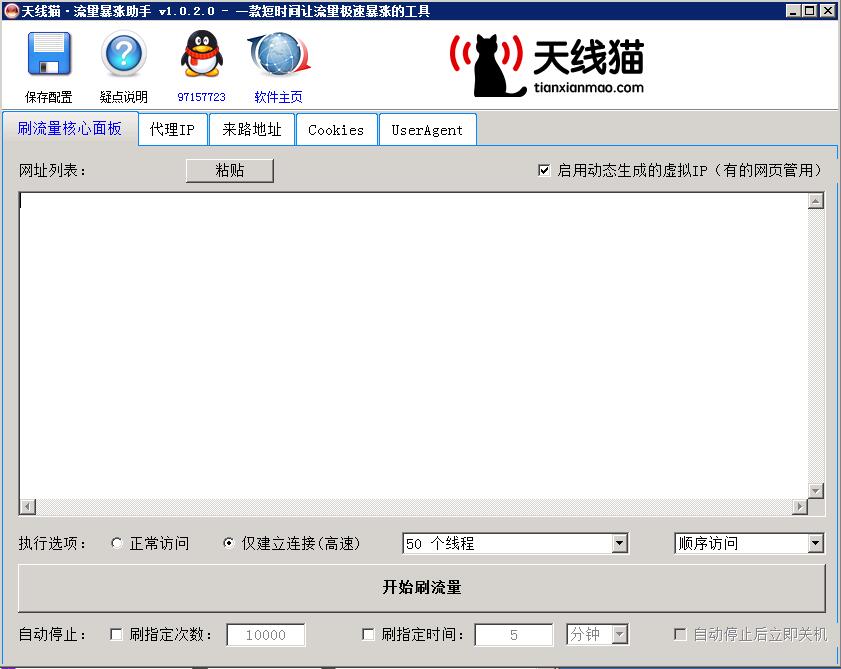This screenshot has width=841, height=669.
Task: Open the globe software homepage icon
Action: 279,54
